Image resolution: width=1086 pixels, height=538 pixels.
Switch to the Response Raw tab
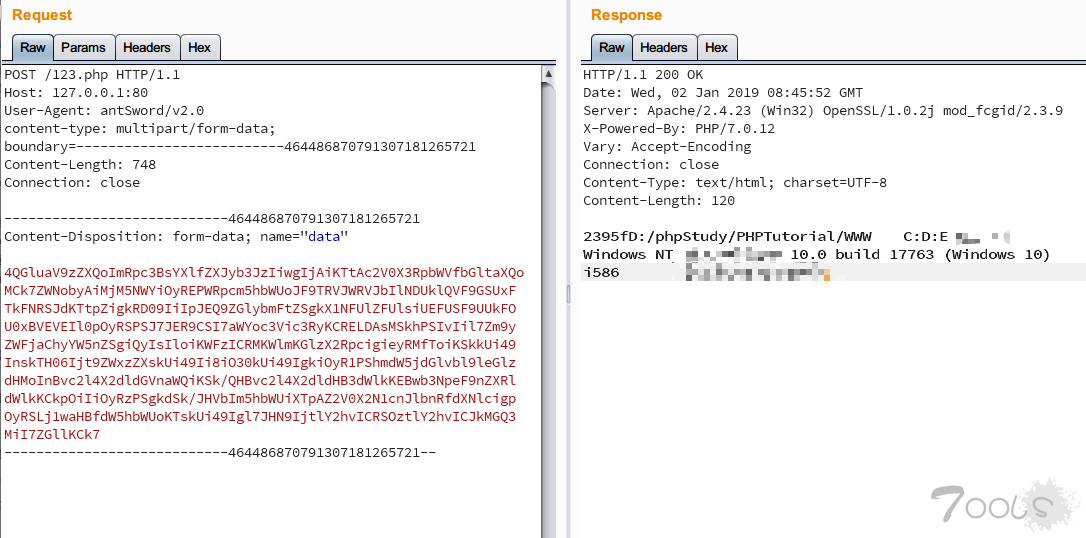tap(612, 48)
